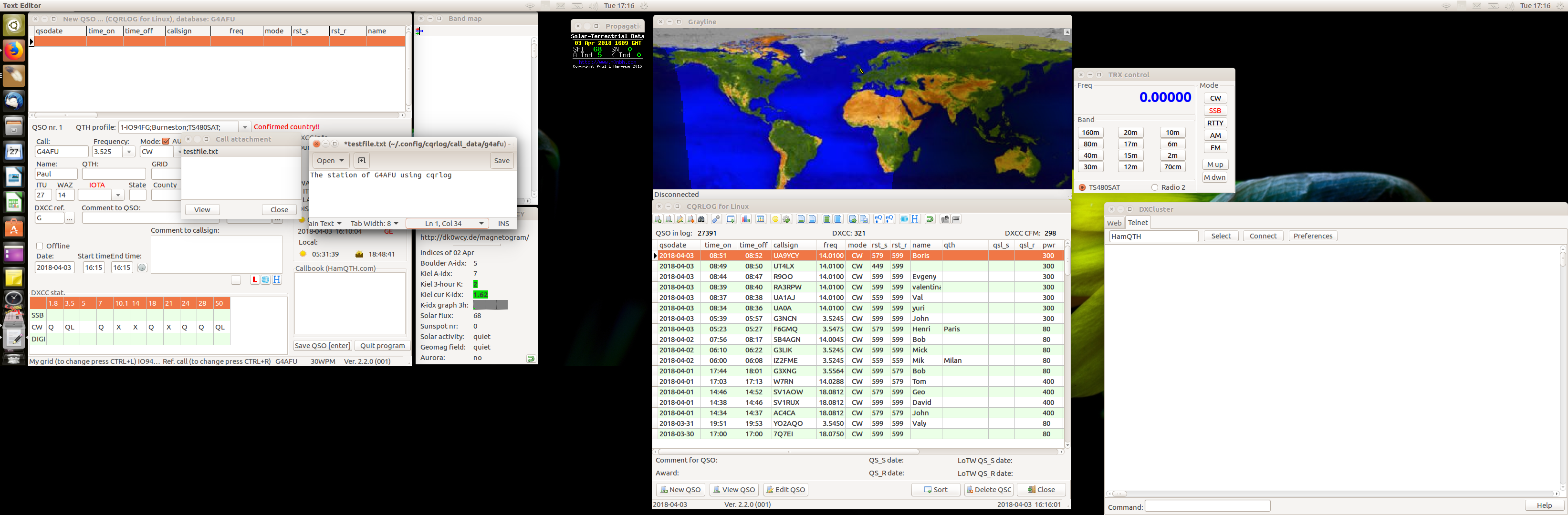
Task: Open the Mode CW combo box
Action: [161, 151]
